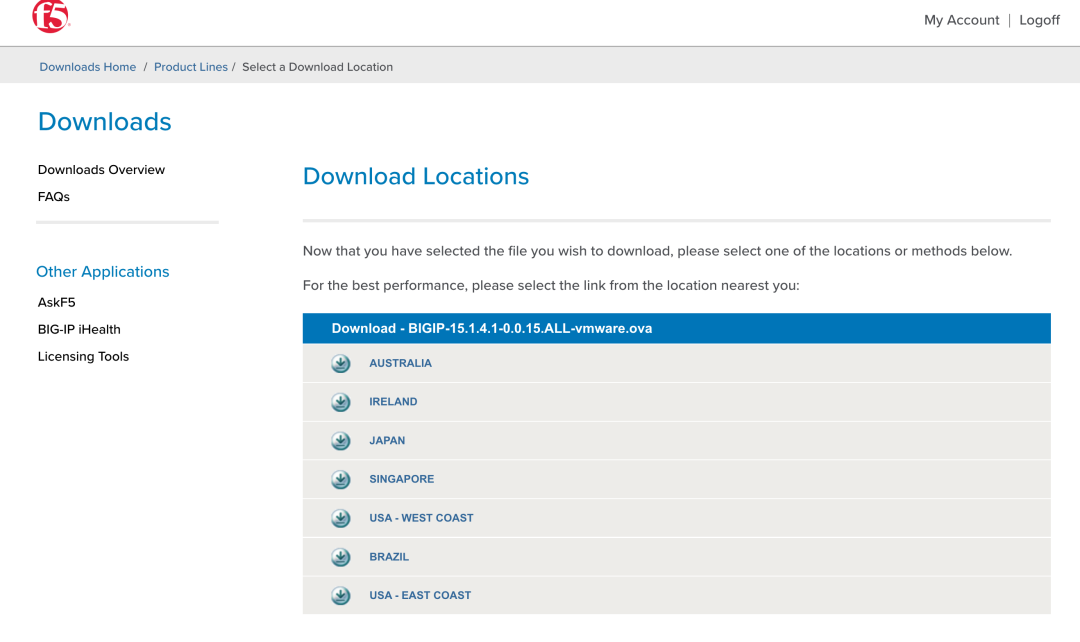This screenshot has width=1080, height=642.
Task: Click the download icon next to Japan
Action: point(340,440)
